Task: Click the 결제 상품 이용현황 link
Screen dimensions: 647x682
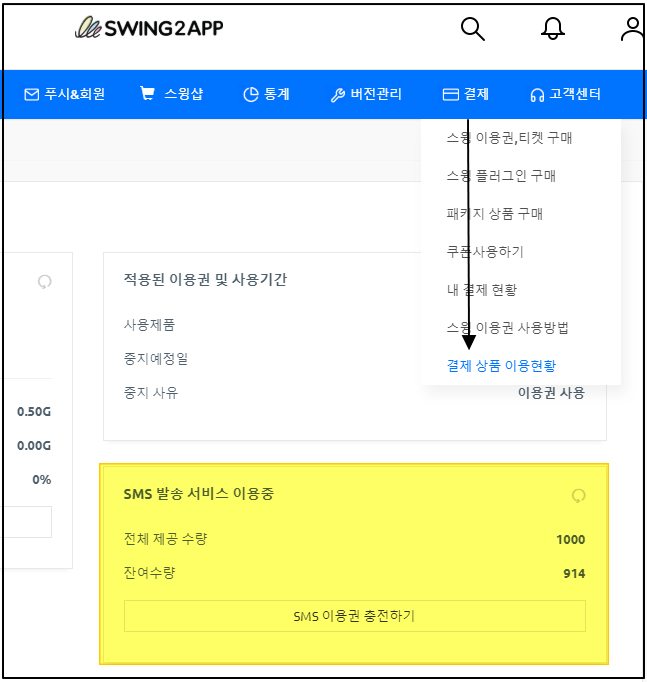Action: point(501,366)
